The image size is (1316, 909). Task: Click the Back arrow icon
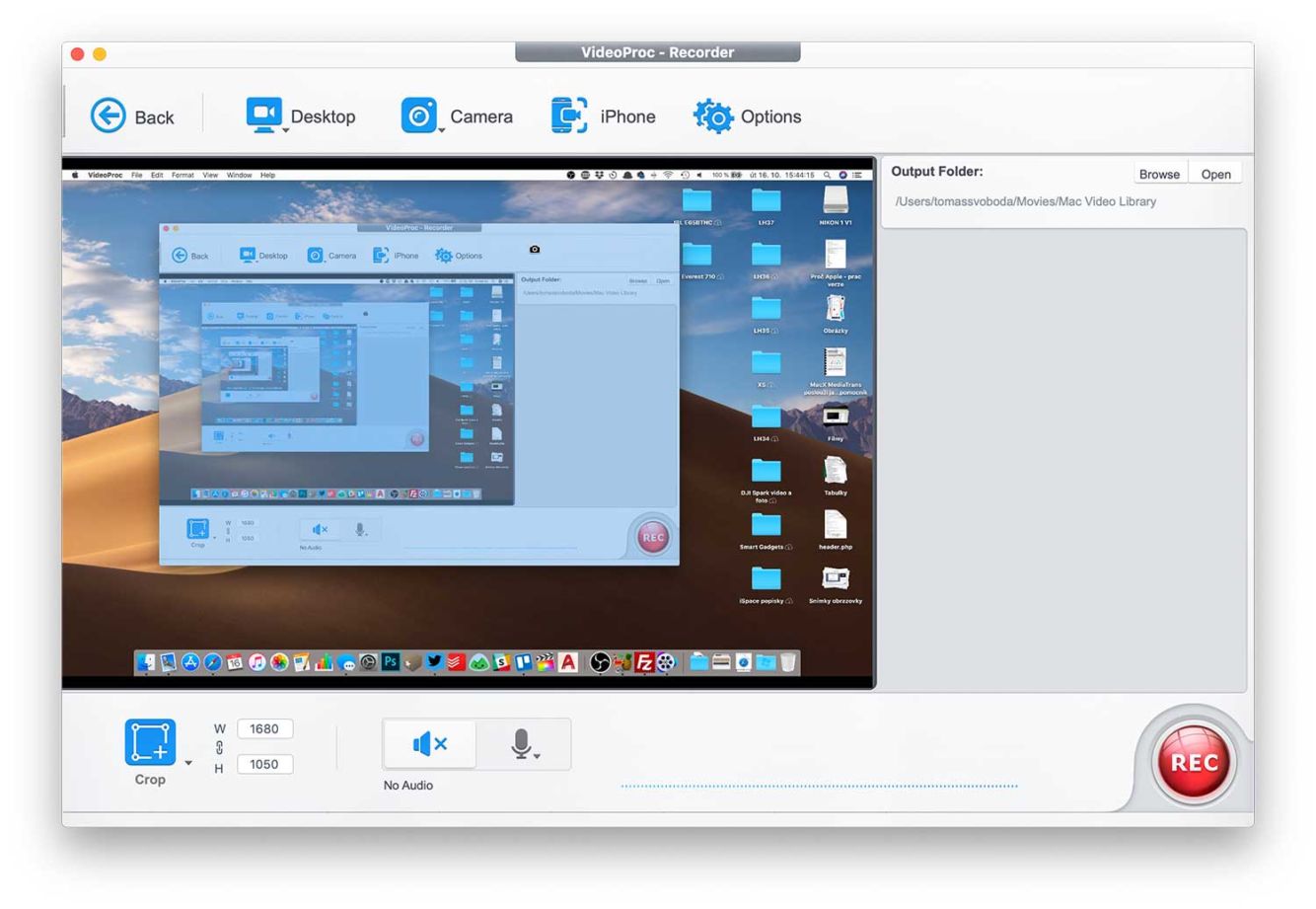tap(109, 115)
